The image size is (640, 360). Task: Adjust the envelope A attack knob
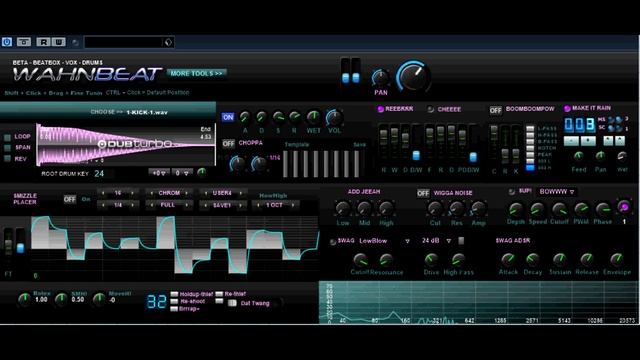tap(244, 118)
